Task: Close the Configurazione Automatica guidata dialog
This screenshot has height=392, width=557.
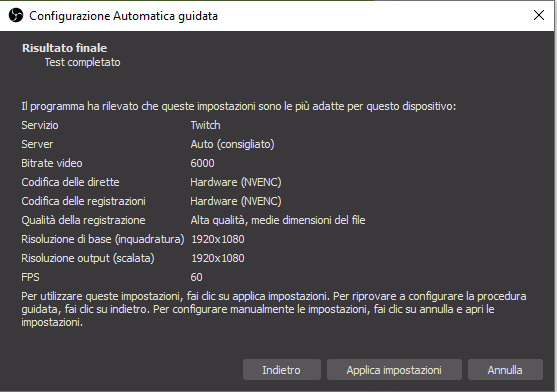Action: pyautogui.click(x=539, y=15)
